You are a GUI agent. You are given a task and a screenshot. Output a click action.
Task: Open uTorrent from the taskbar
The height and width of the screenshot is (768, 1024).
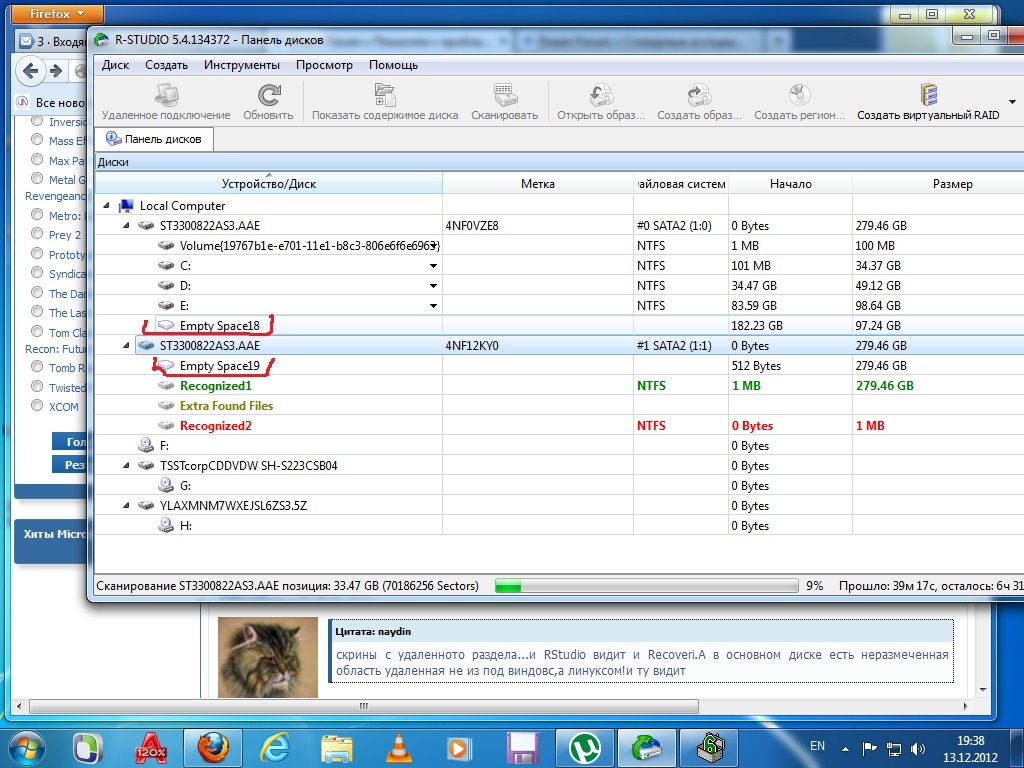pyautogui.click(x=585, y=747)
